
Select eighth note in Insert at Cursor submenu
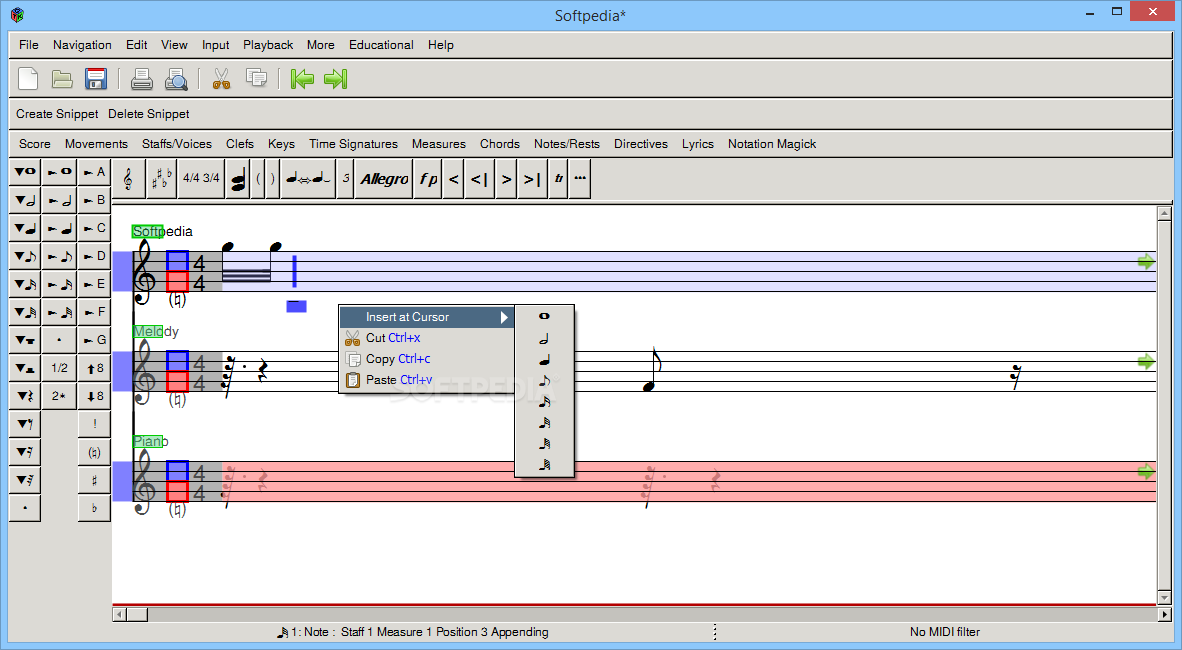click(544, 381)
